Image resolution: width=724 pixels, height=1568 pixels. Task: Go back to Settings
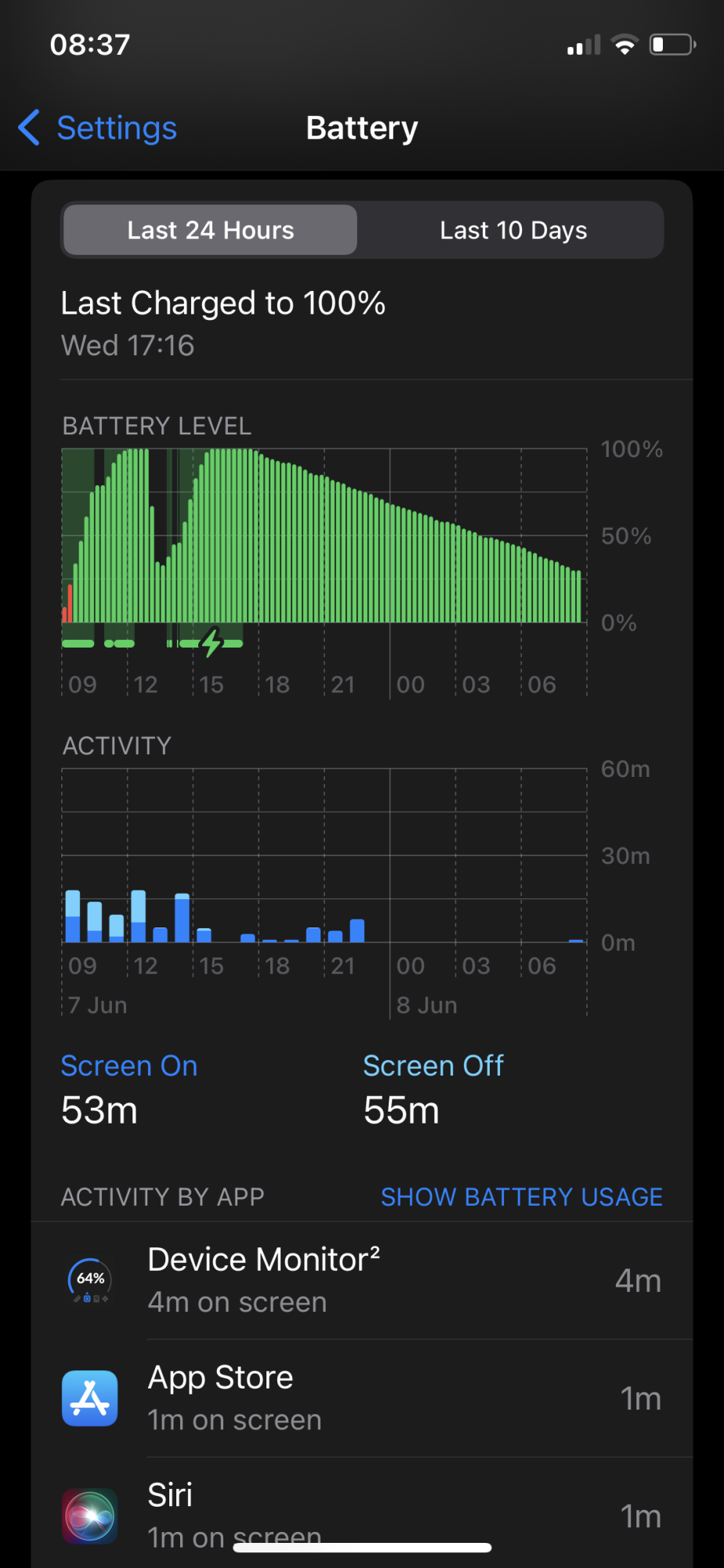117,128
